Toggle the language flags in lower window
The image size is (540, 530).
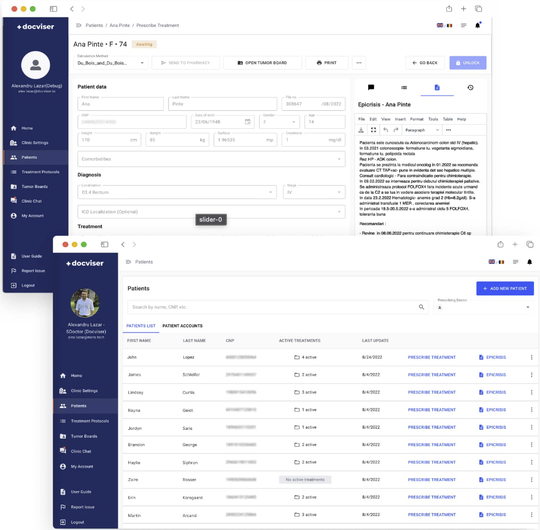pyautogui.click(x=496, y=262)
